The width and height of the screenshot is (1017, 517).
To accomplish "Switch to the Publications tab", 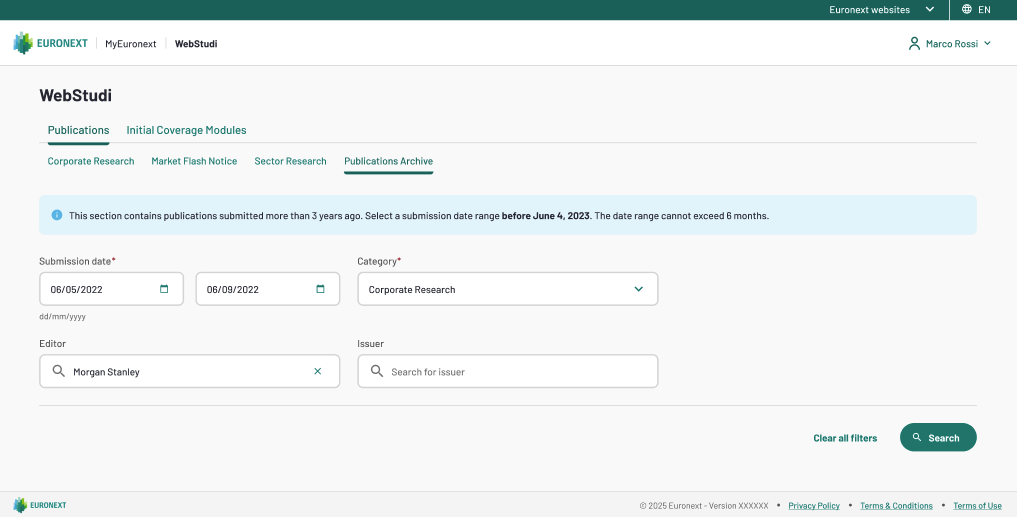I will [78, 130].
